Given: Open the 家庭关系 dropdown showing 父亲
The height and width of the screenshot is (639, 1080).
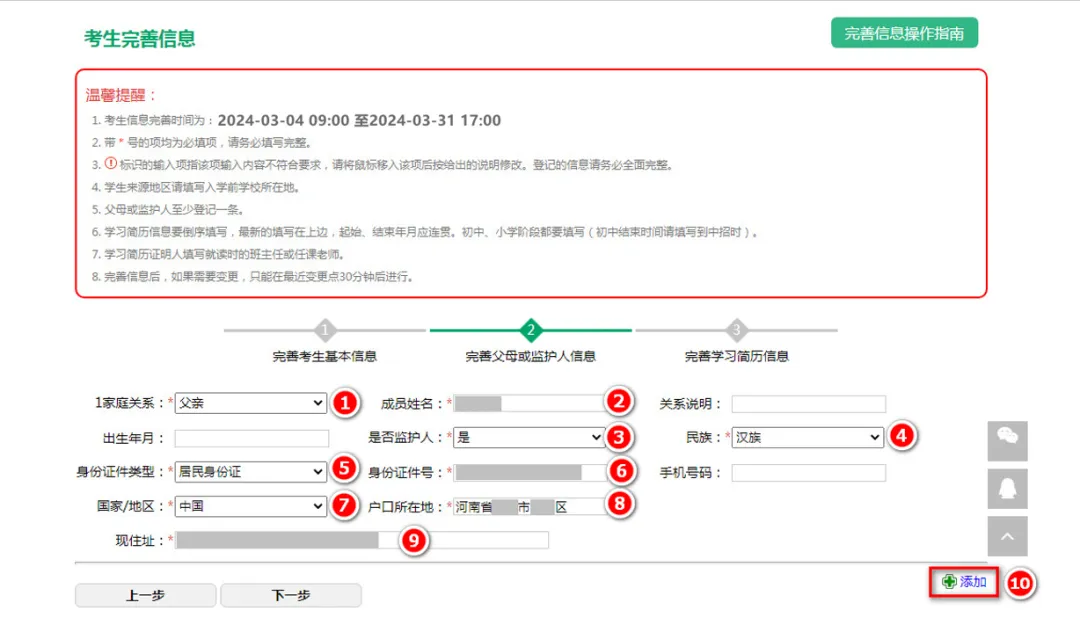Looking at the screenshot, I should click(249, 403).
